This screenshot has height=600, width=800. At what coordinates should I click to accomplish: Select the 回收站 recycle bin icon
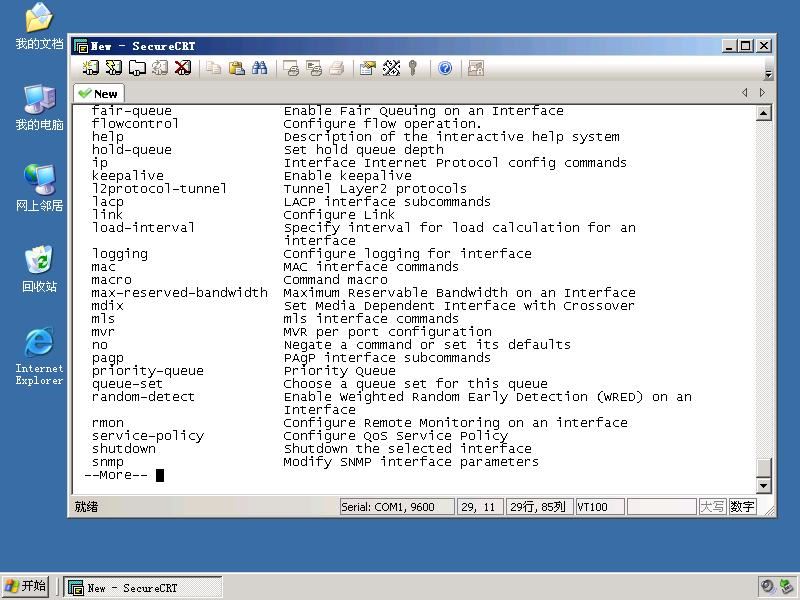(39, 269)
